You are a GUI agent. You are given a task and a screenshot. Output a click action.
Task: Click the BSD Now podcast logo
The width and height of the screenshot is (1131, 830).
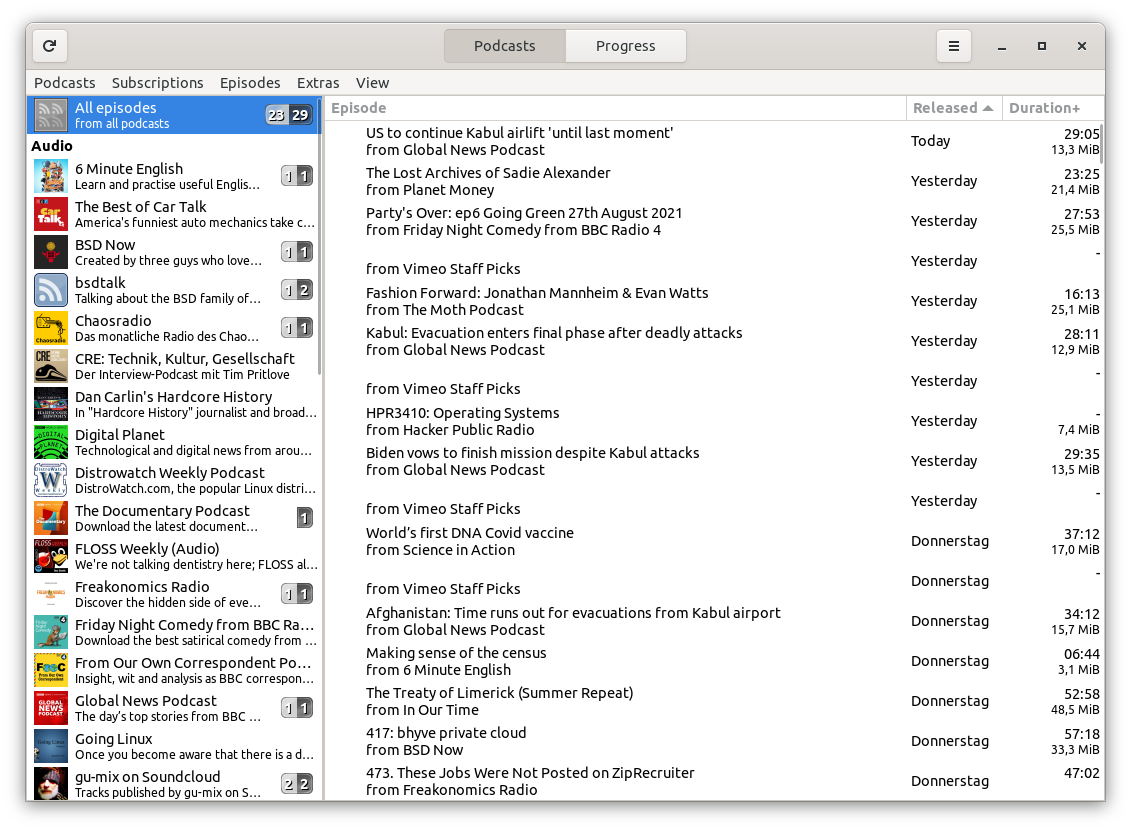coord(50,252)
